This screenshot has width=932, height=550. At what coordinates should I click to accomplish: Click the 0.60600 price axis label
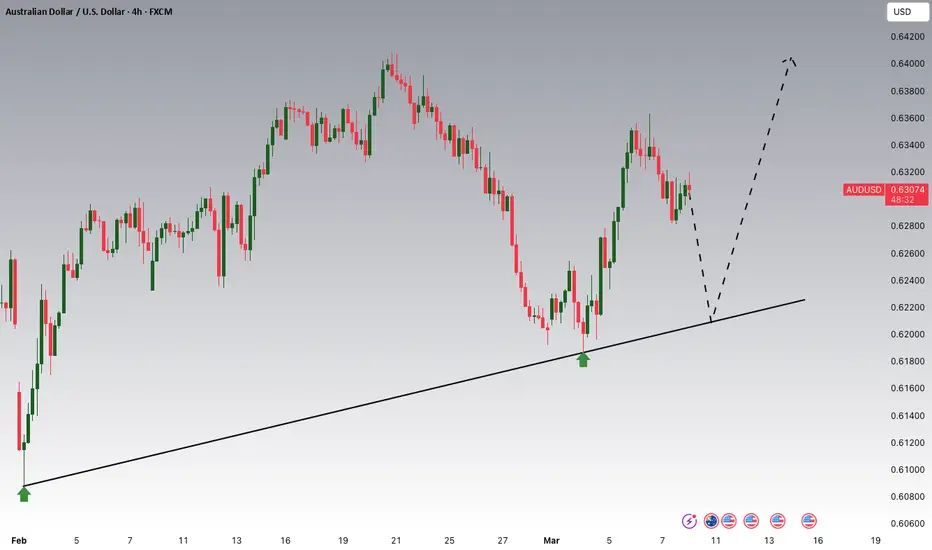(x=907, y=523)
